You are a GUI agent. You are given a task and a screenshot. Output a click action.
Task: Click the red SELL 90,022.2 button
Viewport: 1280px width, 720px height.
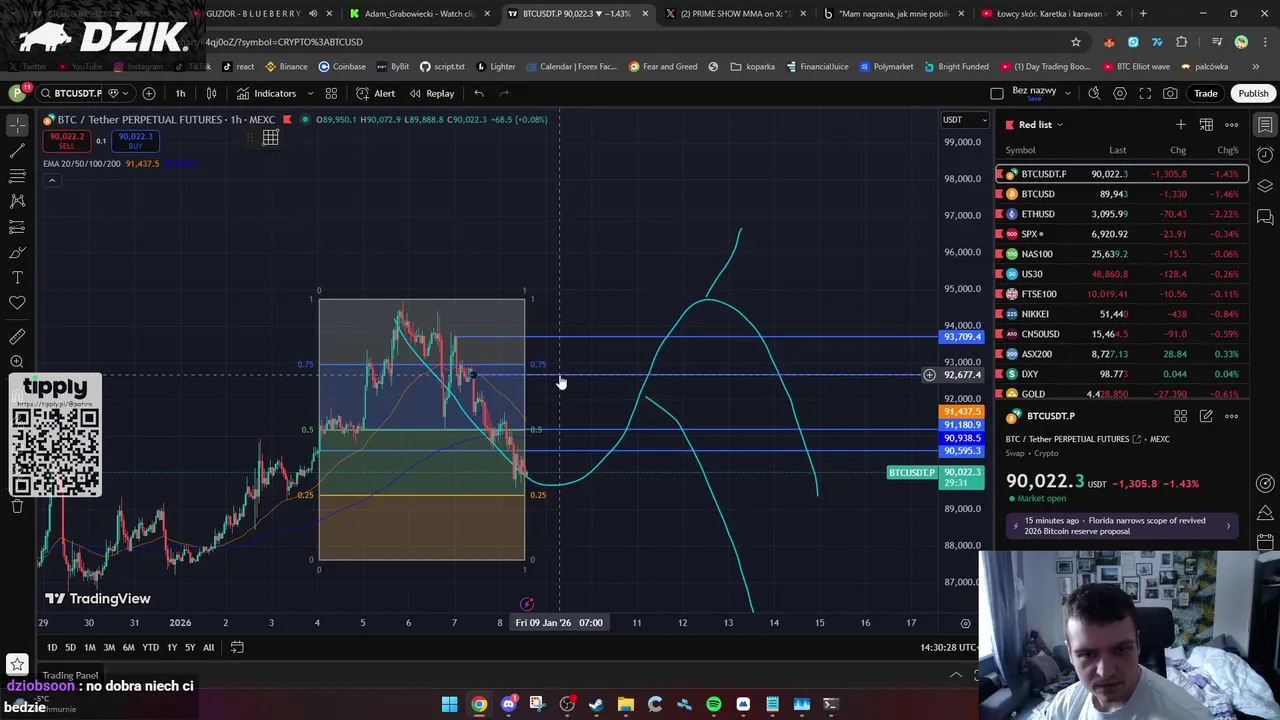pyautogui.click(x=66, y=141)
